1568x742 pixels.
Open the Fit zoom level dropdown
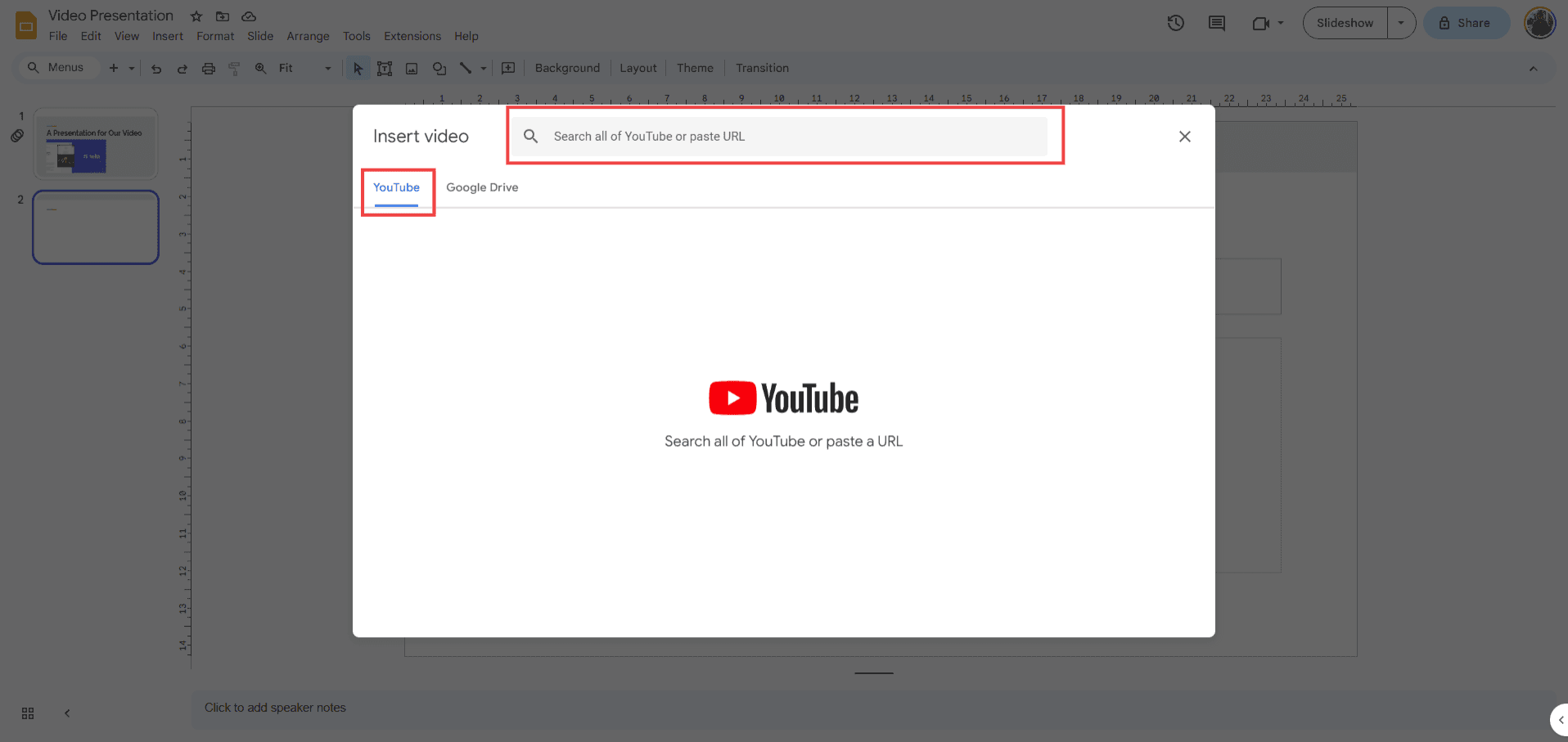click(x=304, y=68)
